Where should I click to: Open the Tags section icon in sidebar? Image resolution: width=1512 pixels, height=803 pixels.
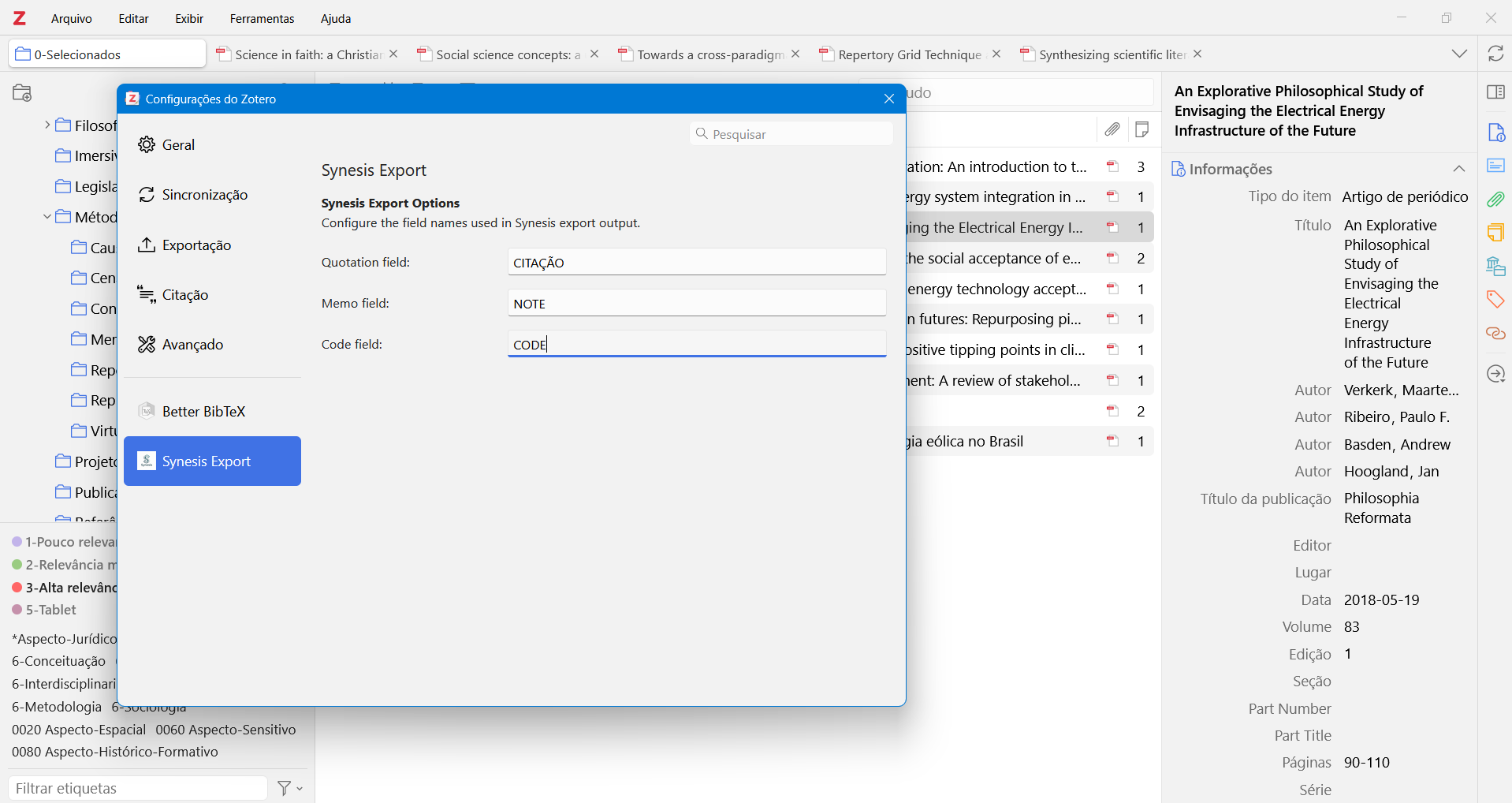(x=1495, y=299)
